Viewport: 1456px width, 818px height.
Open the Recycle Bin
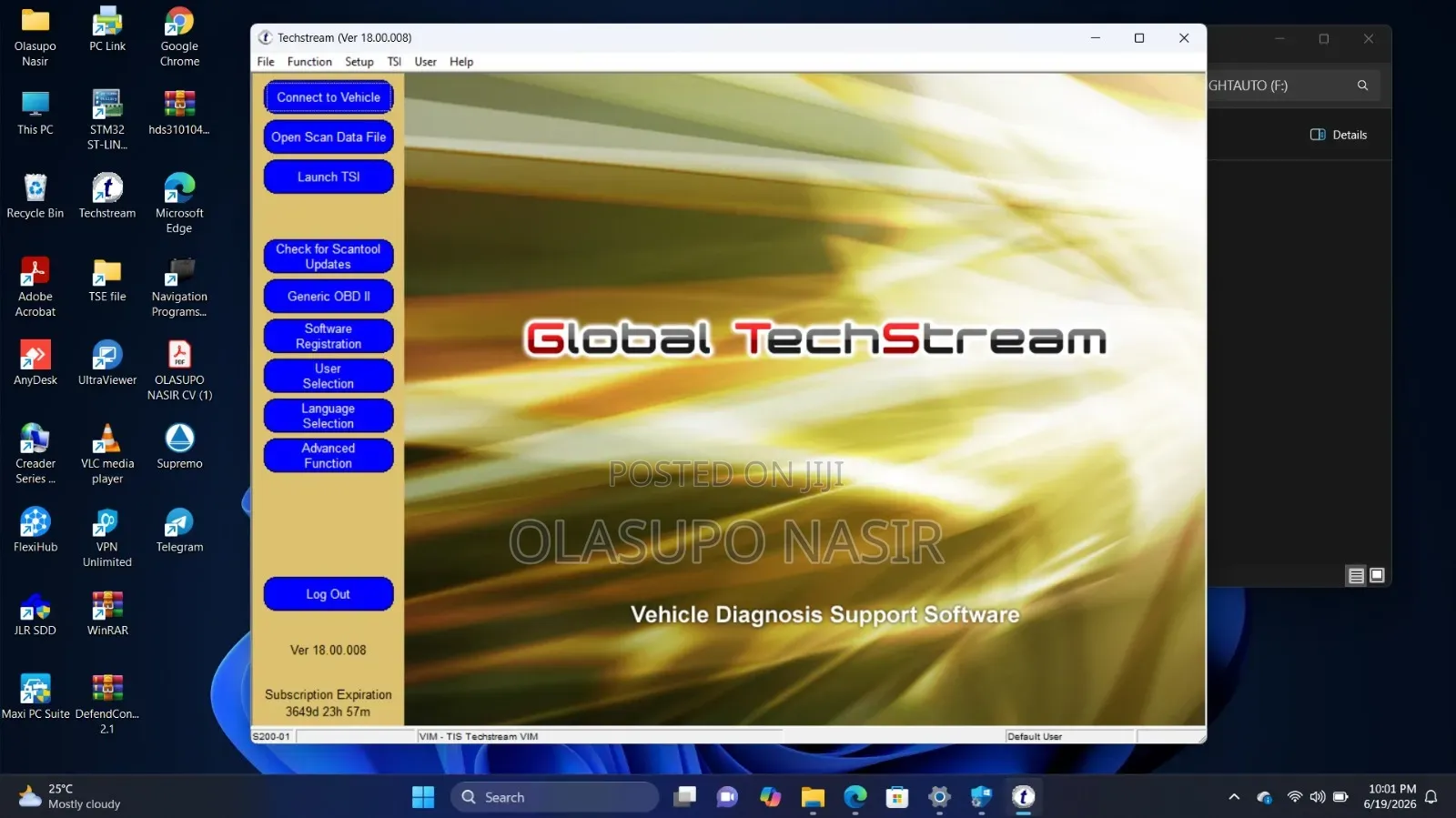[35, 196]
